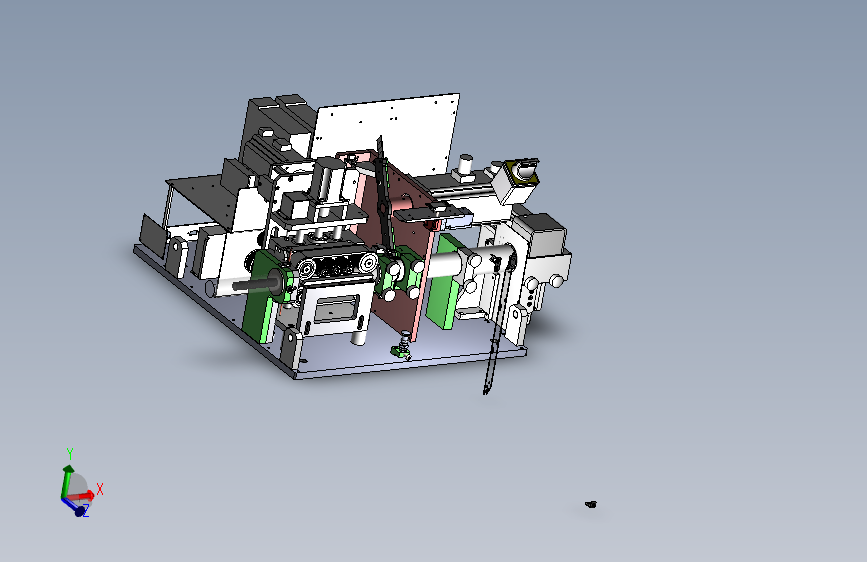Select the small green fitting on the base plate
Viewport: 867px width, 562px height.
(x=401, y=350)
